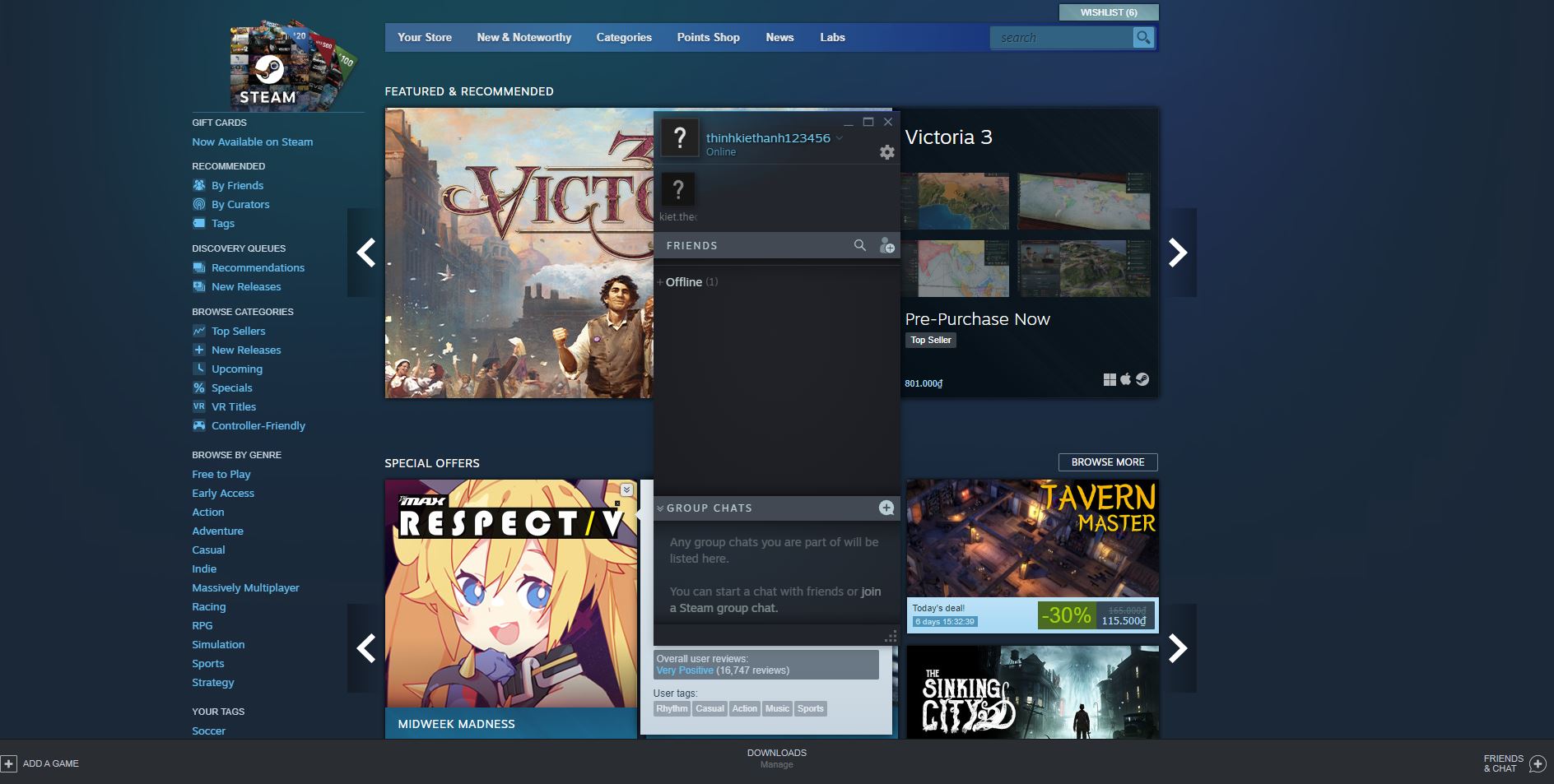Click the store search magnifier button

(1142, 38)
